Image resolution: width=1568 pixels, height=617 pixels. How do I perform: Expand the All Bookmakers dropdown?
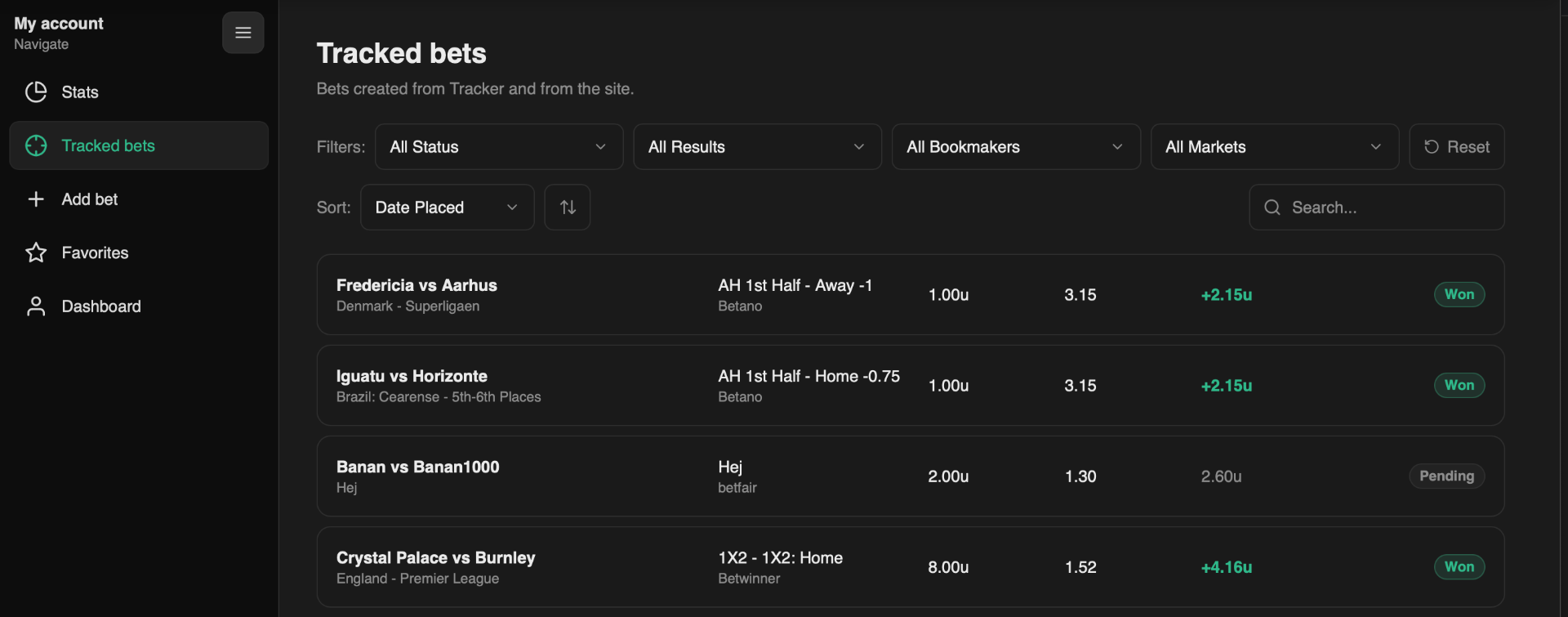(1015, 147)
